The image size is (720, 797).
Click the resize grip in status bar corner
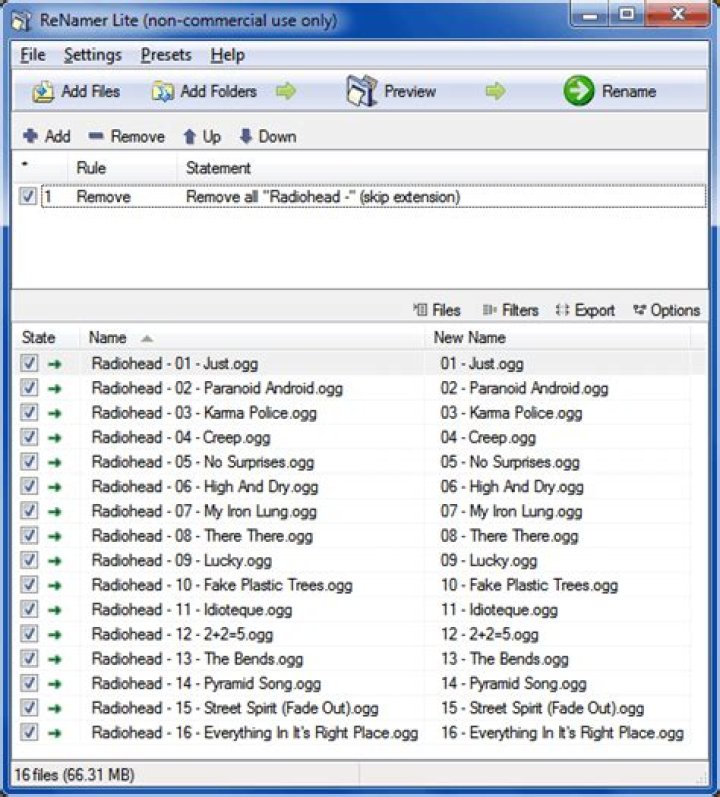point(701,778)
